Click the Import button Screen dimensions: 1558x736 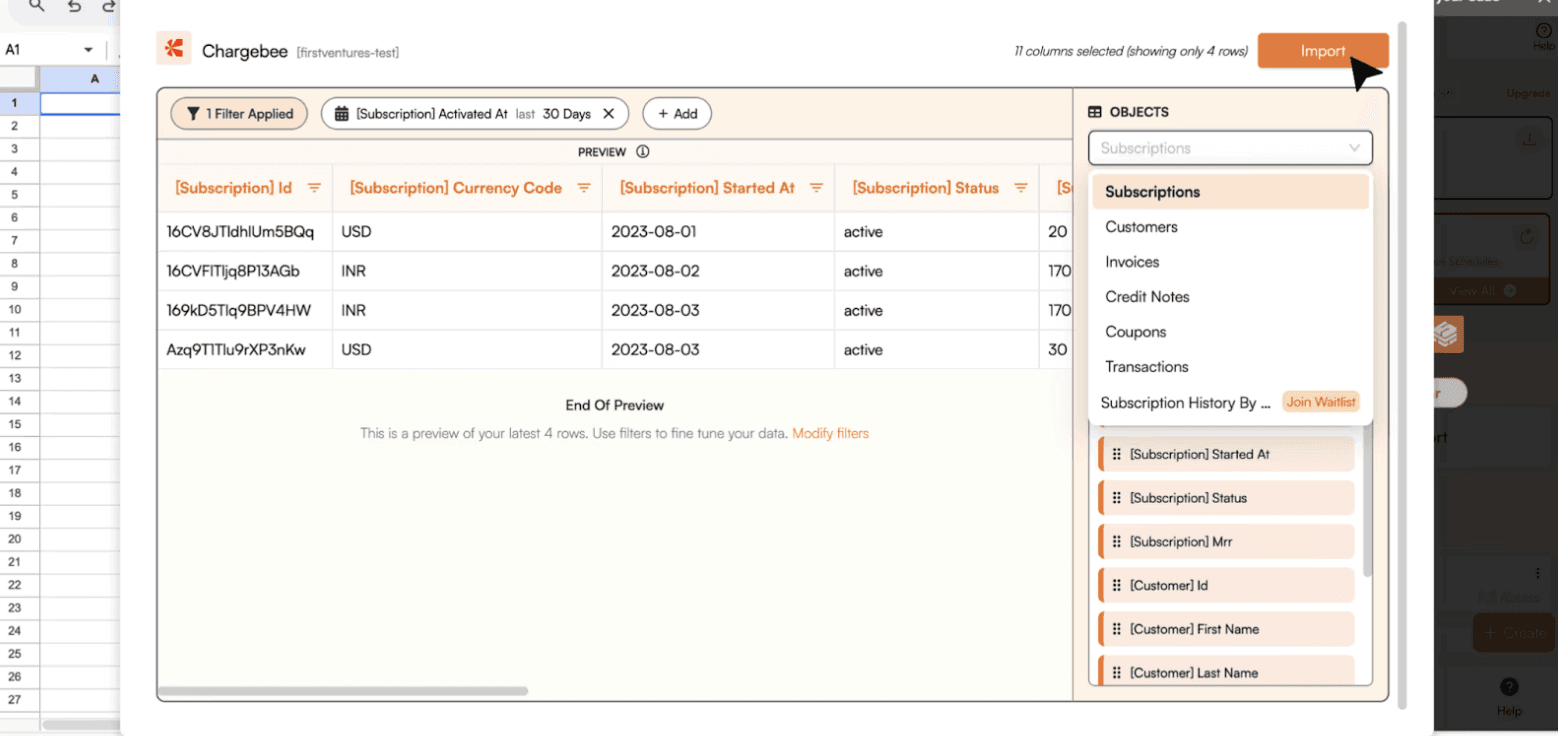pos(1323,51)
